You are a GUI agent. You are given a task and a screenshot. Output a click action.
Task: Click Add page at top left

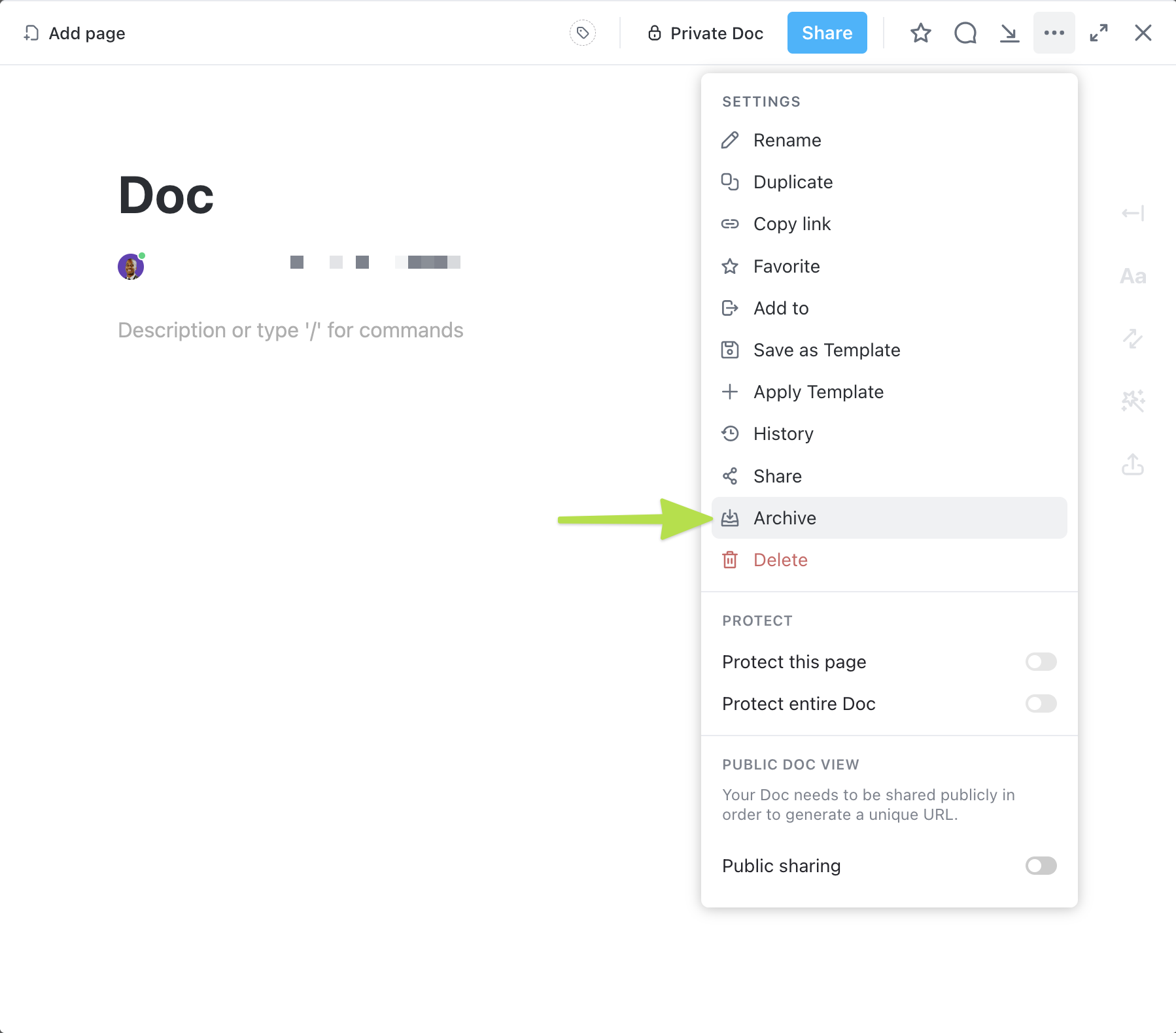(75, 33)
